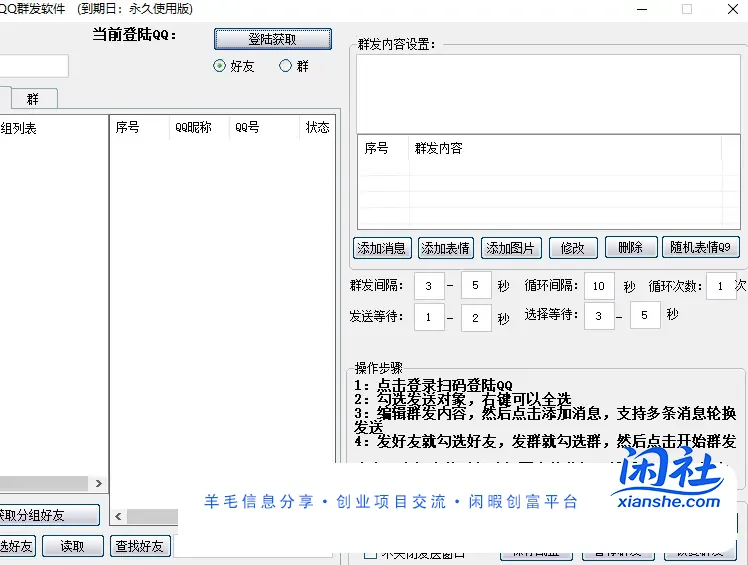This screenshot has width=748, height=565.
Task: Click the 循环次数 count input field
Action: coord(720,286)
